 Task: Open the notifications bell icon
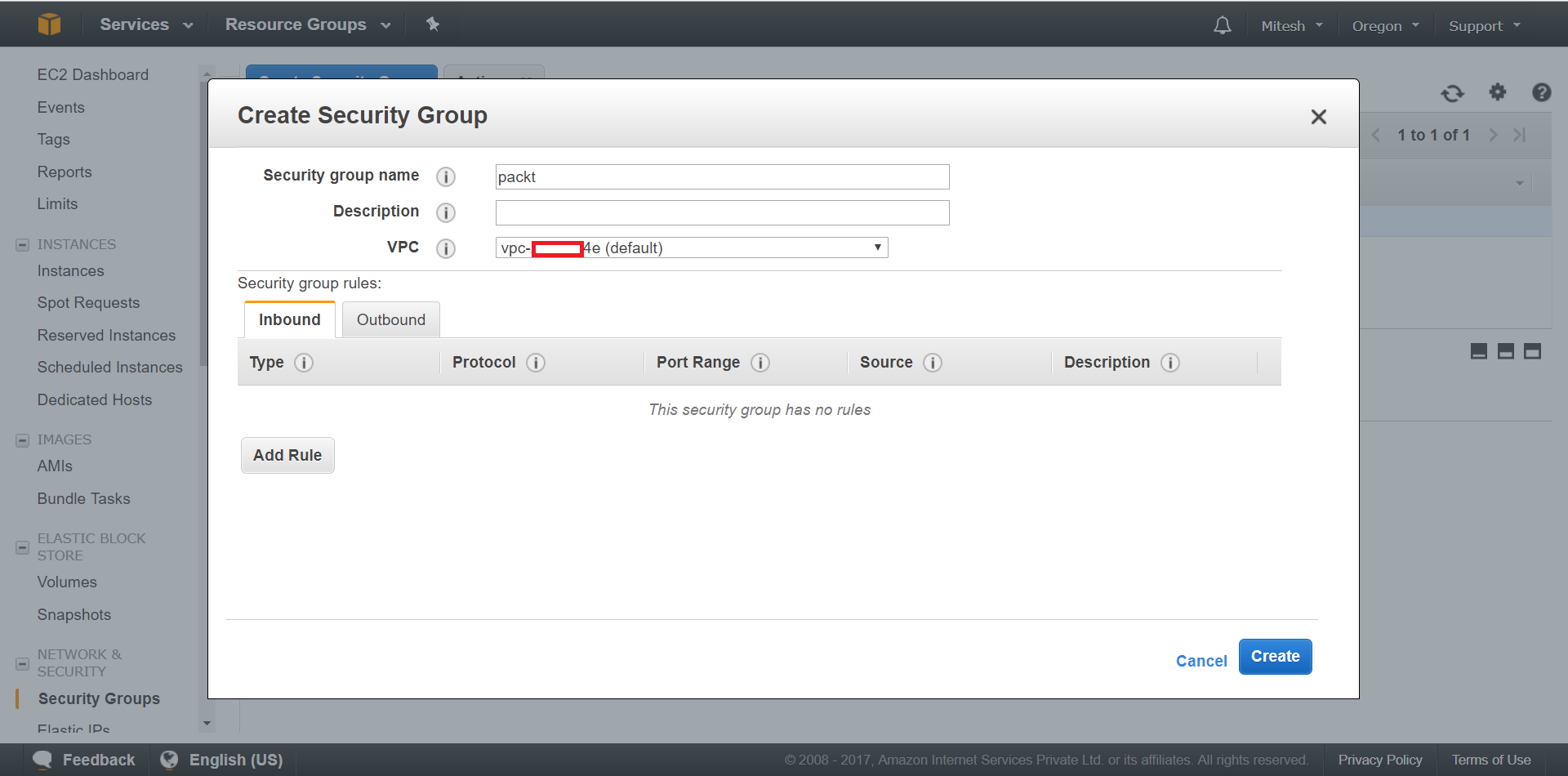tap(1222, 25)
